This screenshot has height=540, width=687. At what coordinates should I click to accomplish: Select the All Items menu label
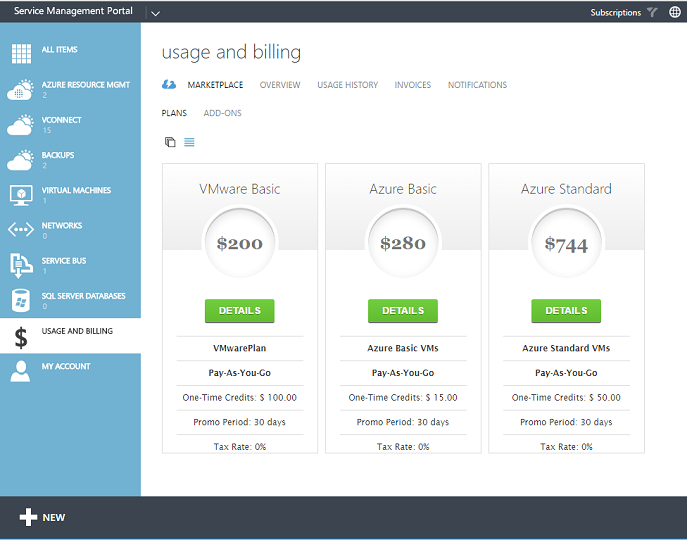coord(60,50)
